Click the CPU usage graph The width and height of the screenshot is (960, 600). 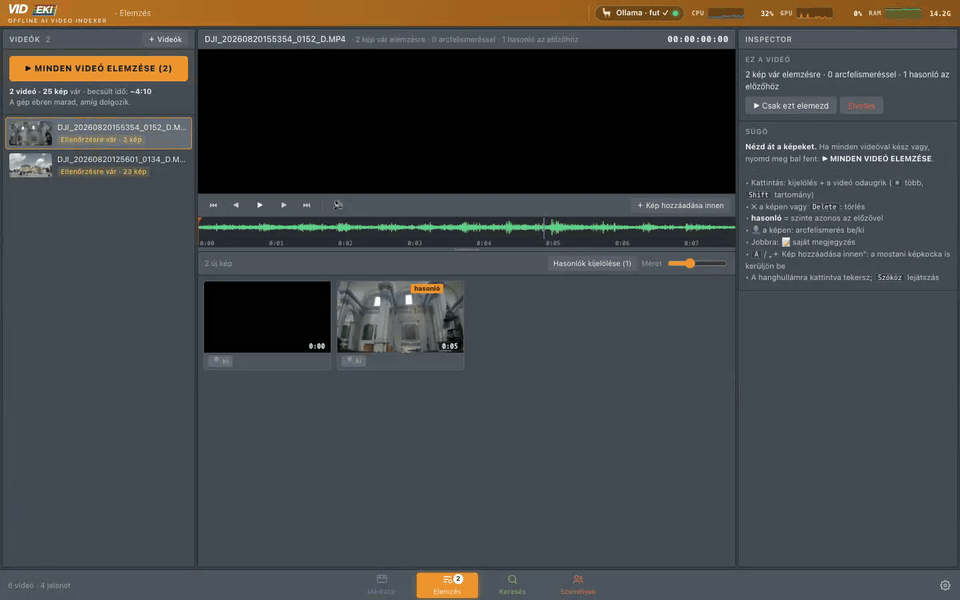click(x=726, y=13)
